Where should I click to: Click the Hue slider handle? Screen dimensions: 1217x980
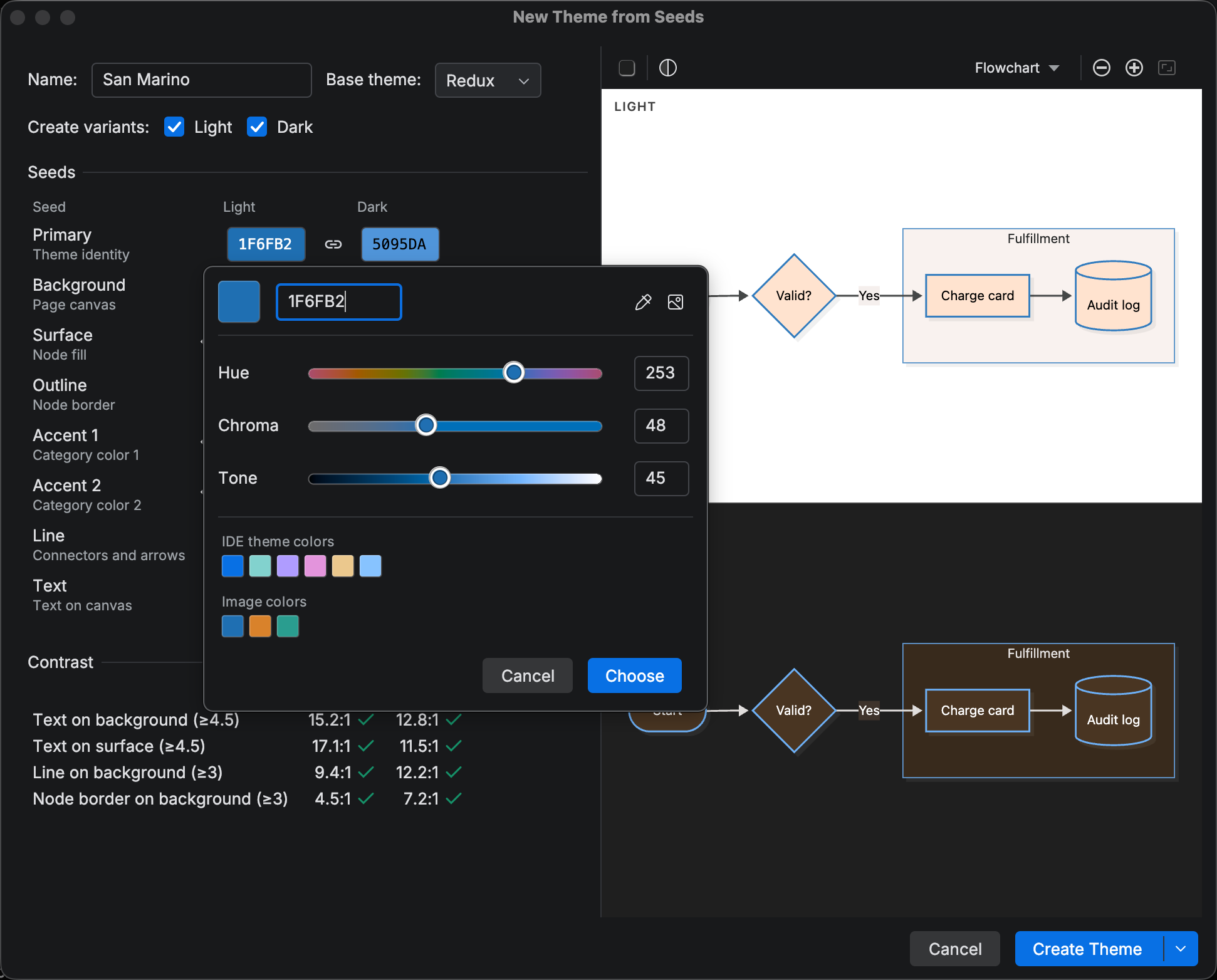point(514,373)
